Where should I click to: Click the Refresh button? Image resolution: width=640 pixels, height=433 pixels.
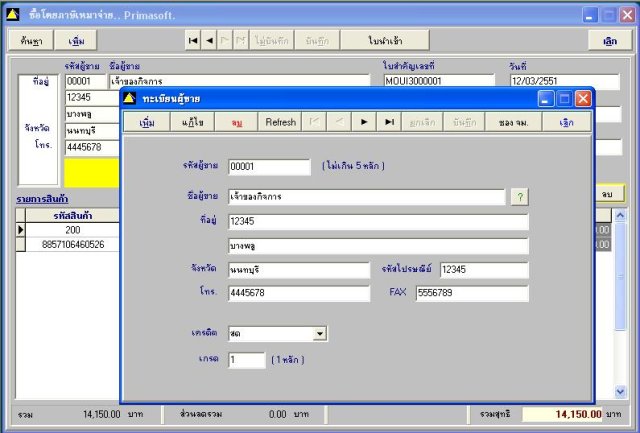(x=280, y=122)
